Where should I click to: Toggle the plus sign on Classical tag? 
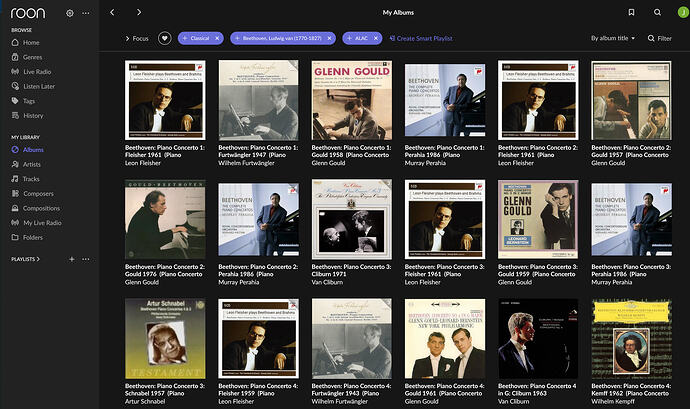pos(186,38)
